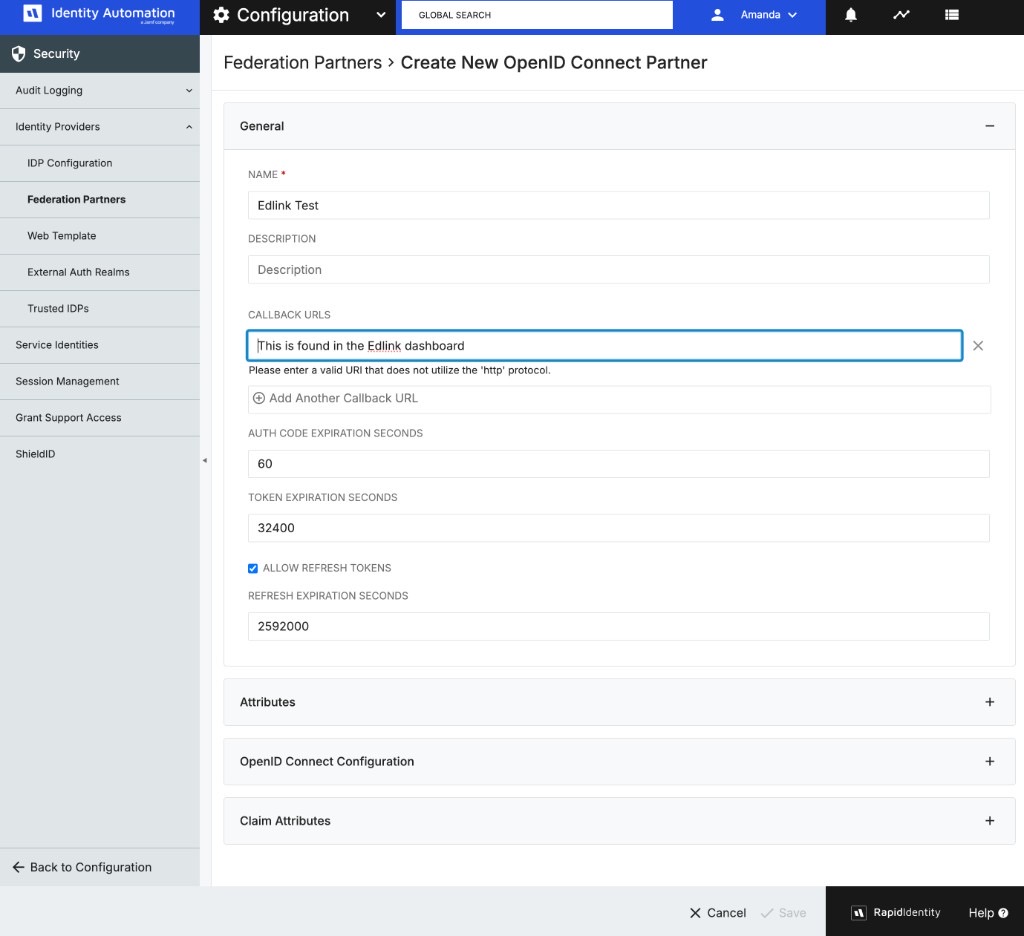Screen dimensions: 1024x936
Task: Go Back to Configuration
Action: [x=82, y=867]
